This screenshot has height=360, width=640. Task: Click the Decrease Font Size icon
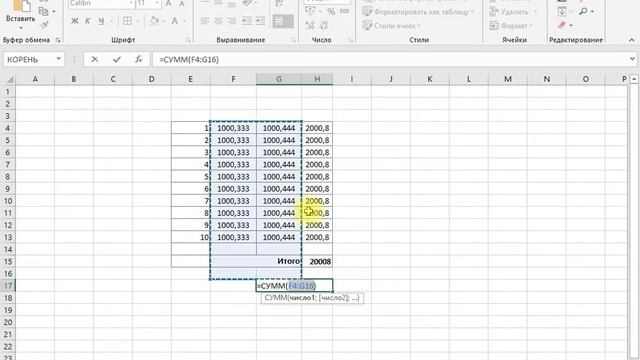[182, 4]
